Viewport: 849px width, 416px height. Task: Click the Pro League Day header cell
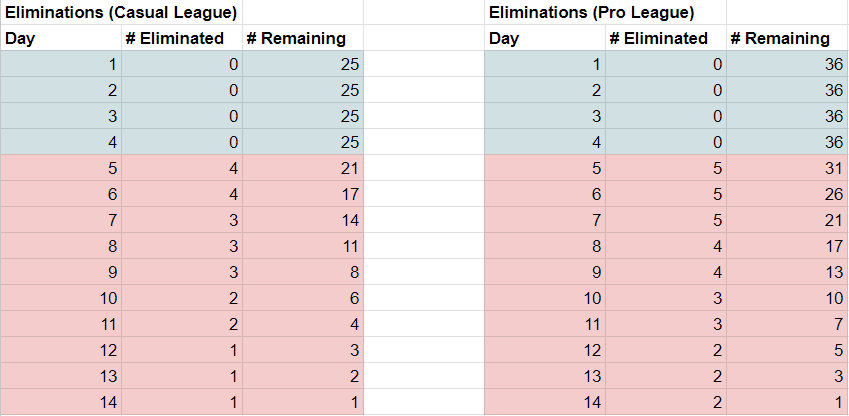coord(545,38)
